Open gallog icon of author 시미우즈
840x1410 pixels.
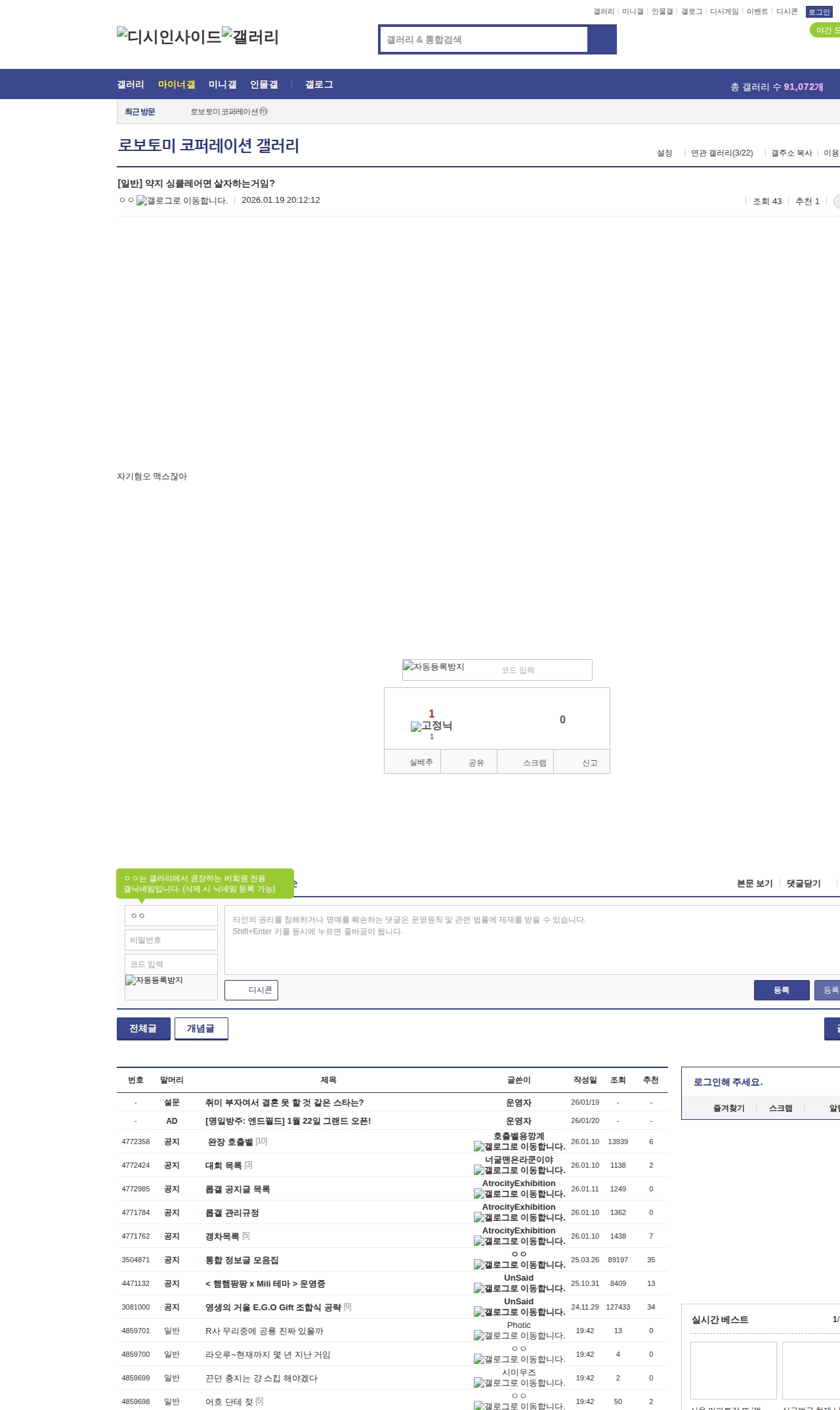(x=520, y=1383)
